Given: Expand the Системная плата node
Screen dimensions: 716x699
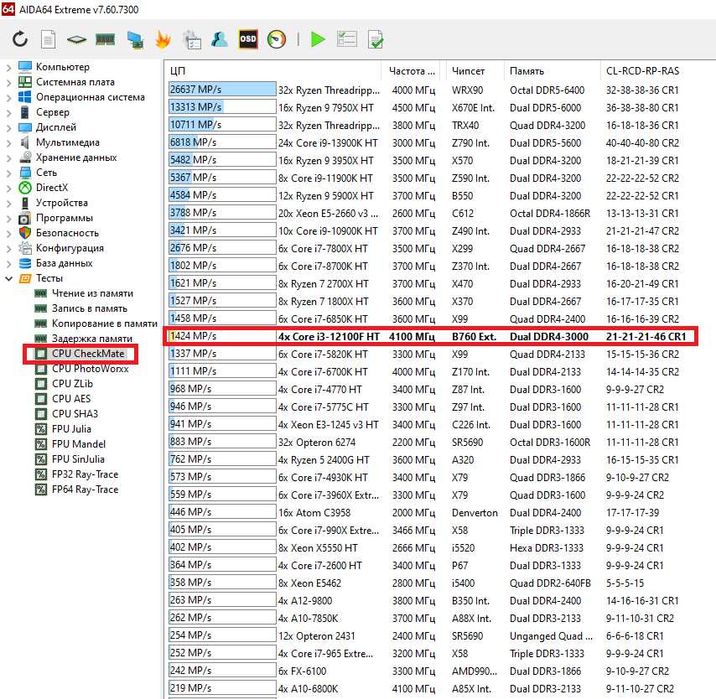Looking at the screenshot, I should click(x=9, y=82).
